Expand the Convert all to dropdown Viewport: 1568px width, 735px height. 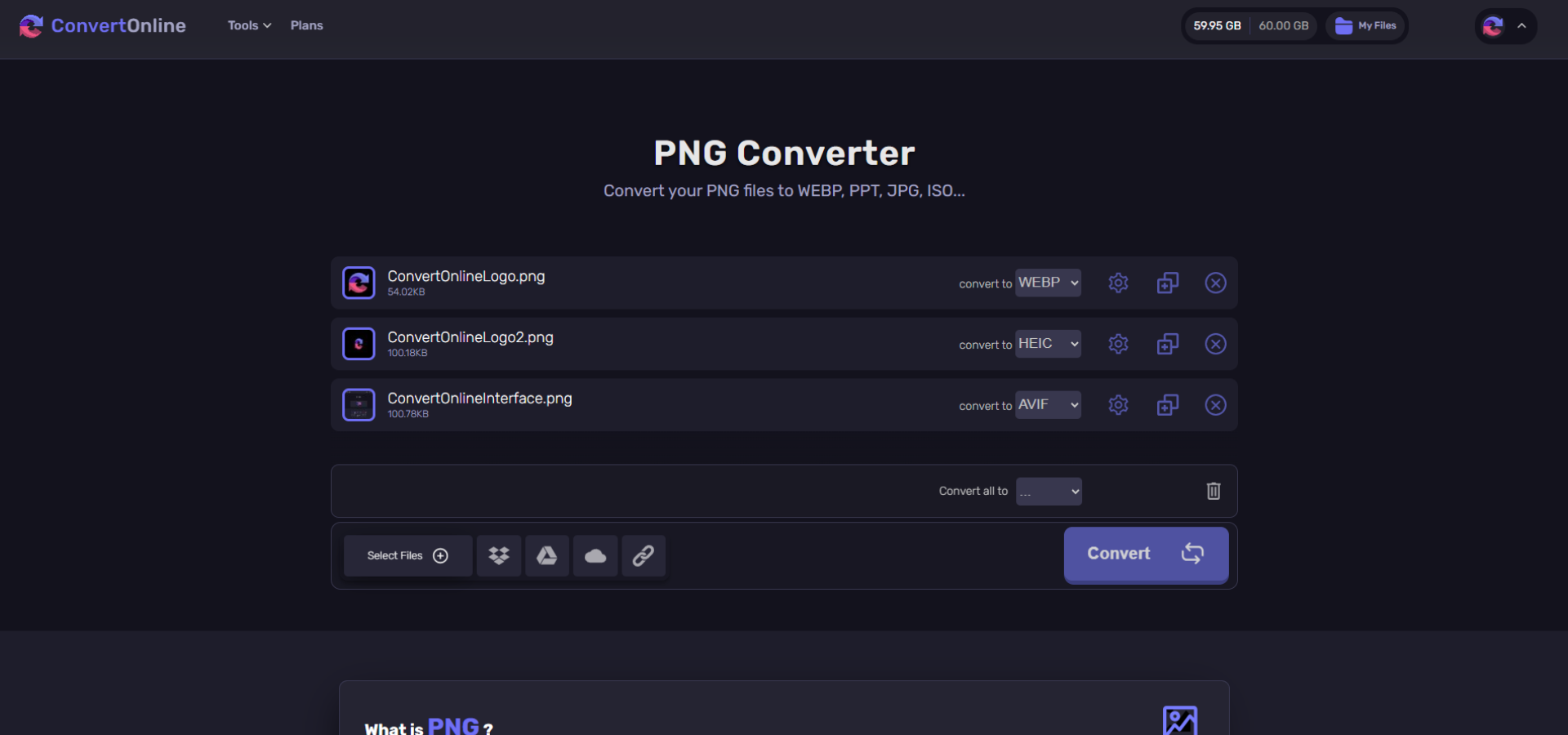1048,491
